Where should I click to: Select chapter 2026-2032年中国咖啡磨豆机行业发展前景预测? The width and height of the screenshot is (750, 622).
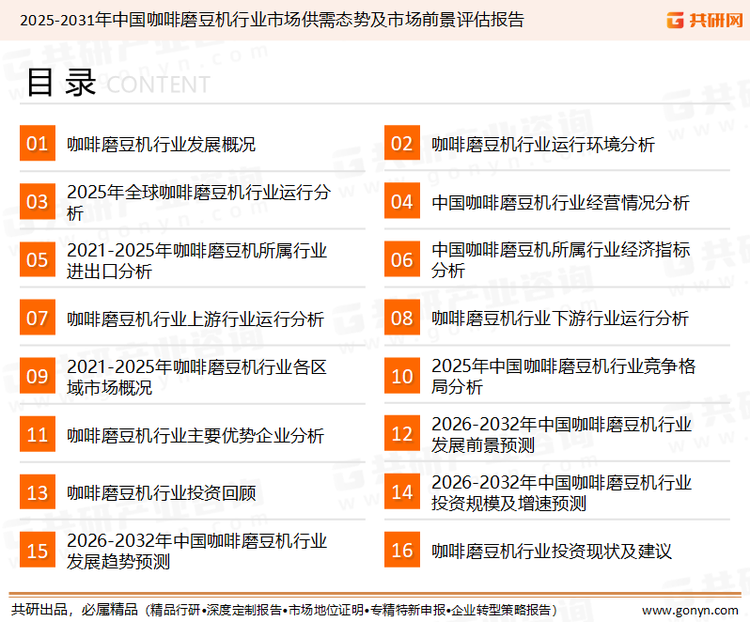pyautogui.click(x=562, y=434)
